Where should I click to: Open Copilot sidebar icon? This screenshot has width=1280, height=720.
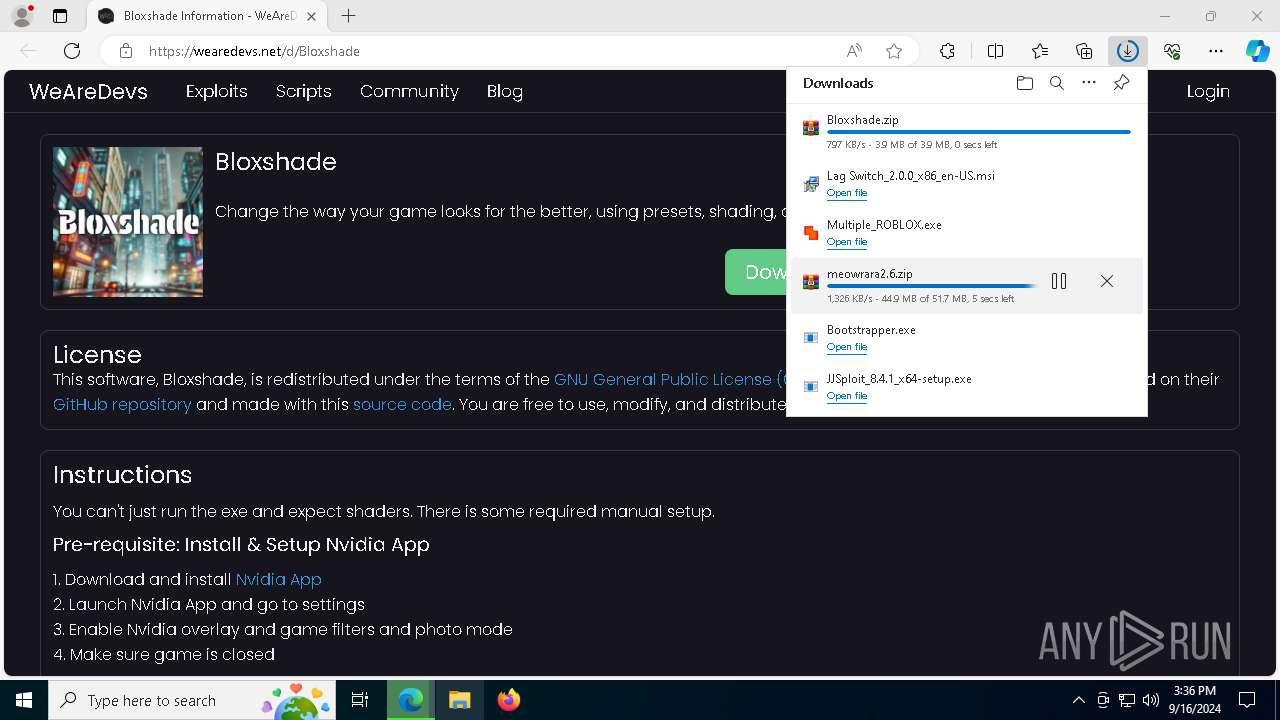(x=1257, y=51)
